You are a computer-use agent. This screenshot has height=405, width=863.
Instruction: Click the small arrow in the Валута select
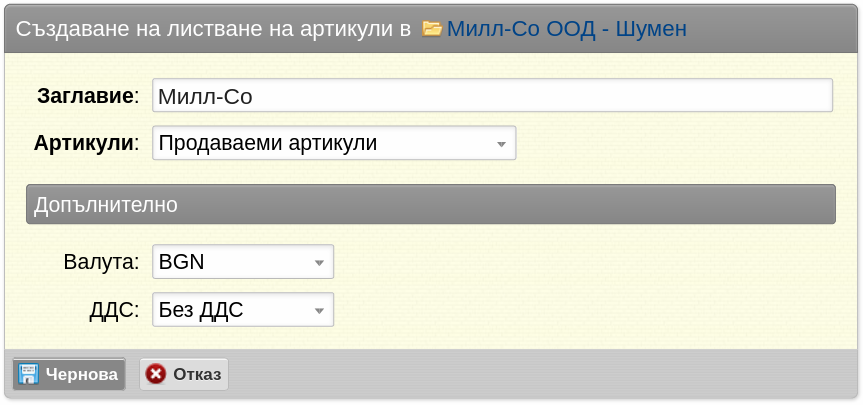tap(319, 263)
